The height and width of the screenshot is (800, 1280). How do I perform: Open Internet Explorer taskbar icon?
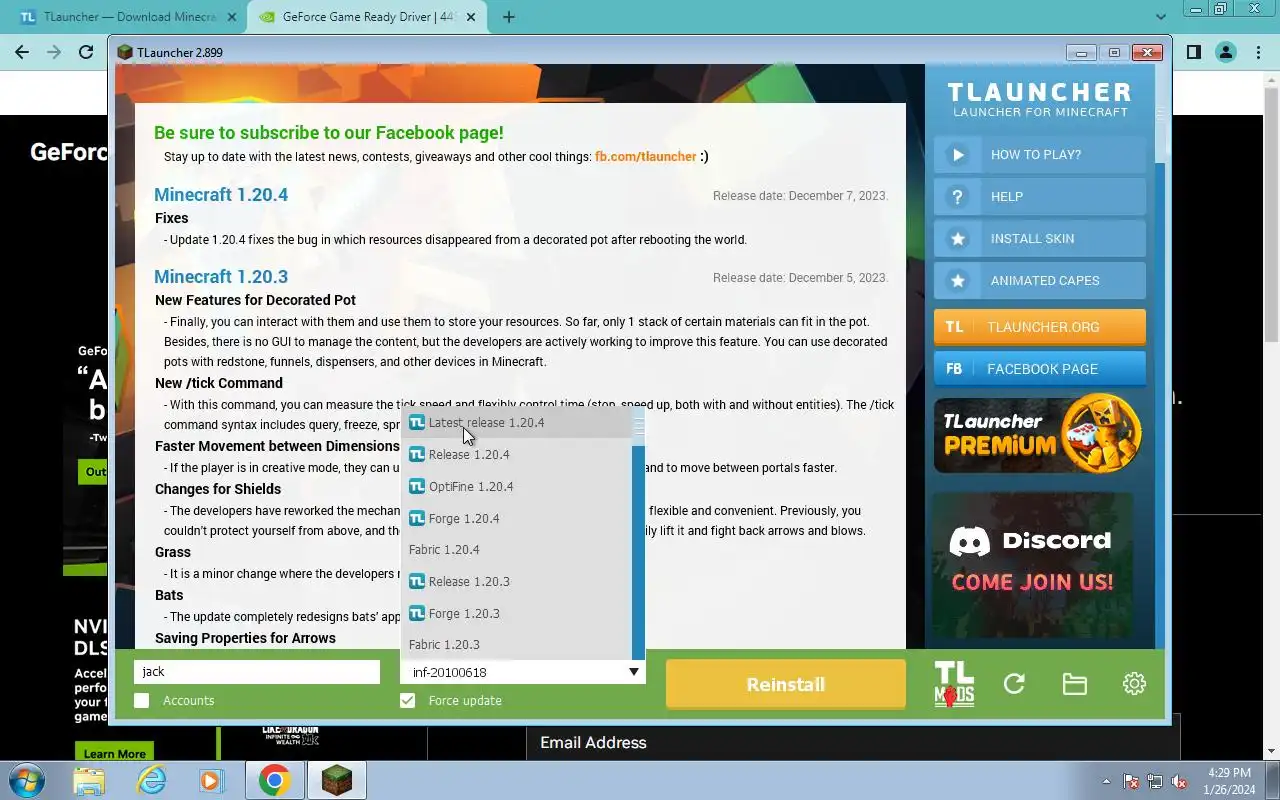pos(151,780)
